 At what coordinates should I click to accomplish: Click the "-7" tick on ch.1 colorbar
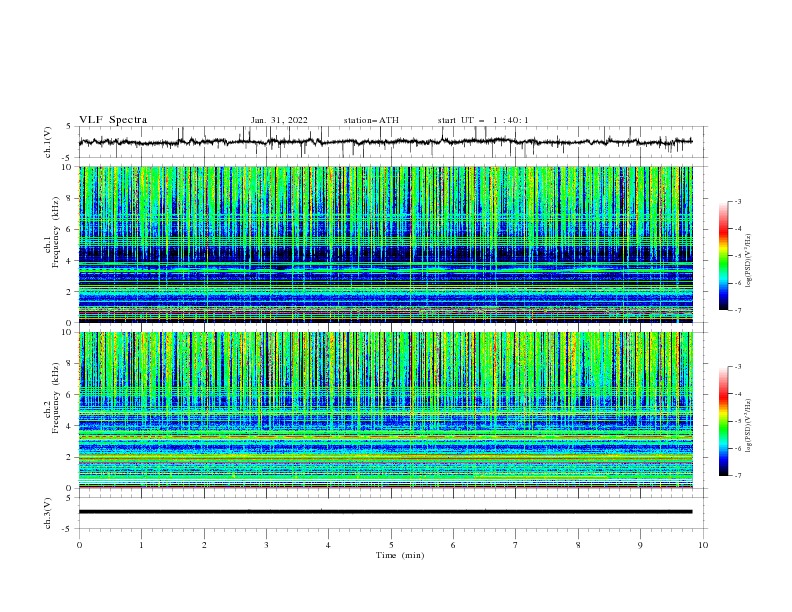pyautogui.click(x=738, y=310)
